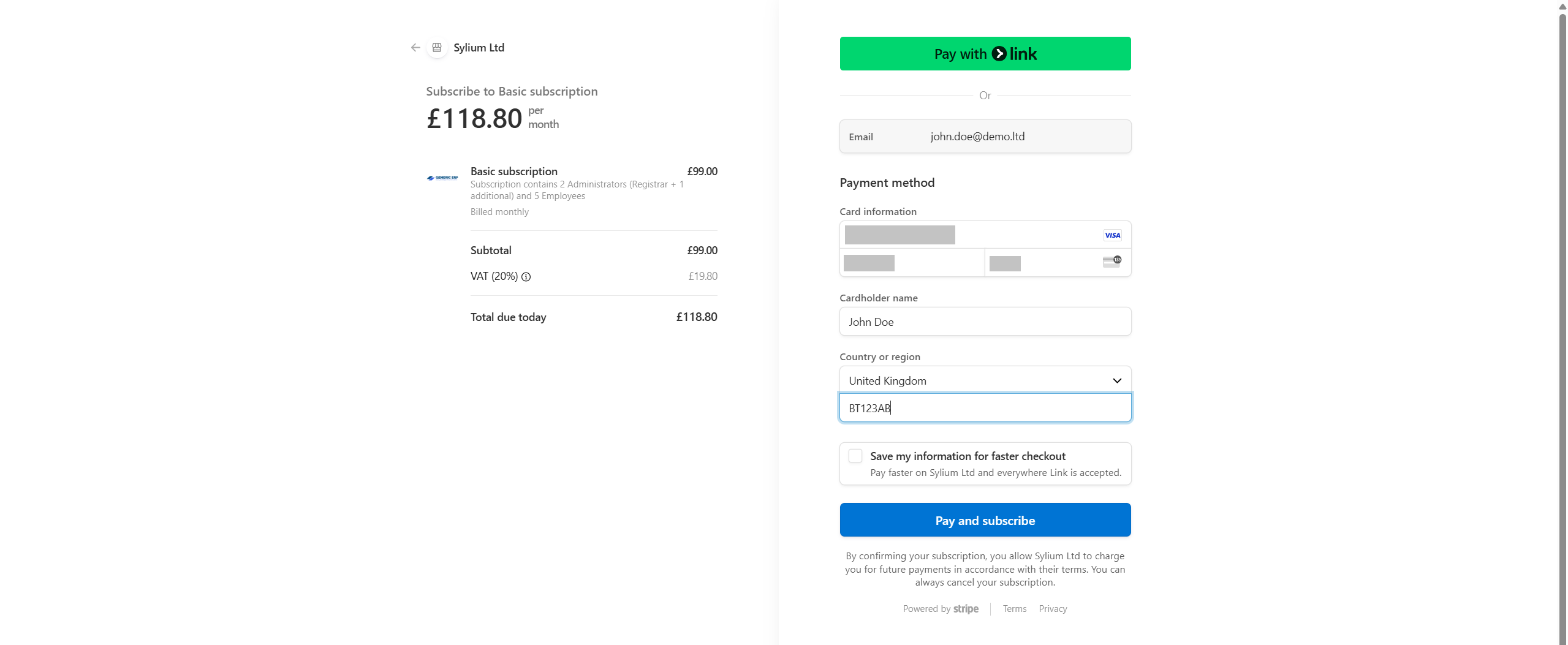Click into the card number field
The width and height of the screenshot is (1568, 645).
click(x=968, y=235)
